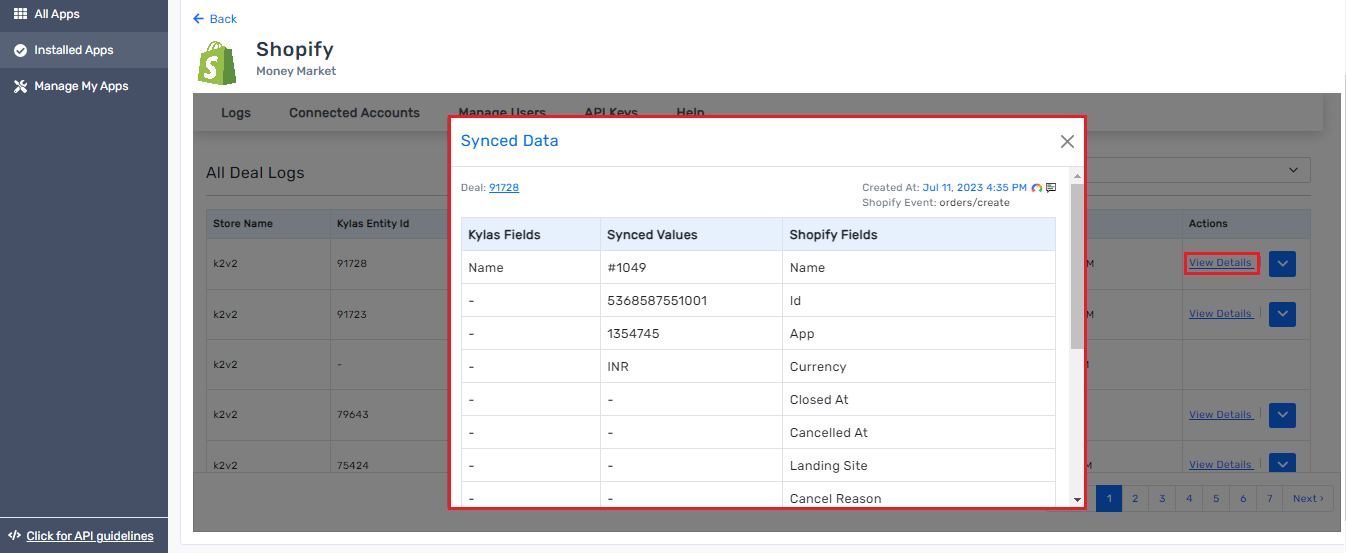Open the Connected Accounts tab
Image resolution: width=1346 pixels, height=553 pixels.
tap(354, 113)
